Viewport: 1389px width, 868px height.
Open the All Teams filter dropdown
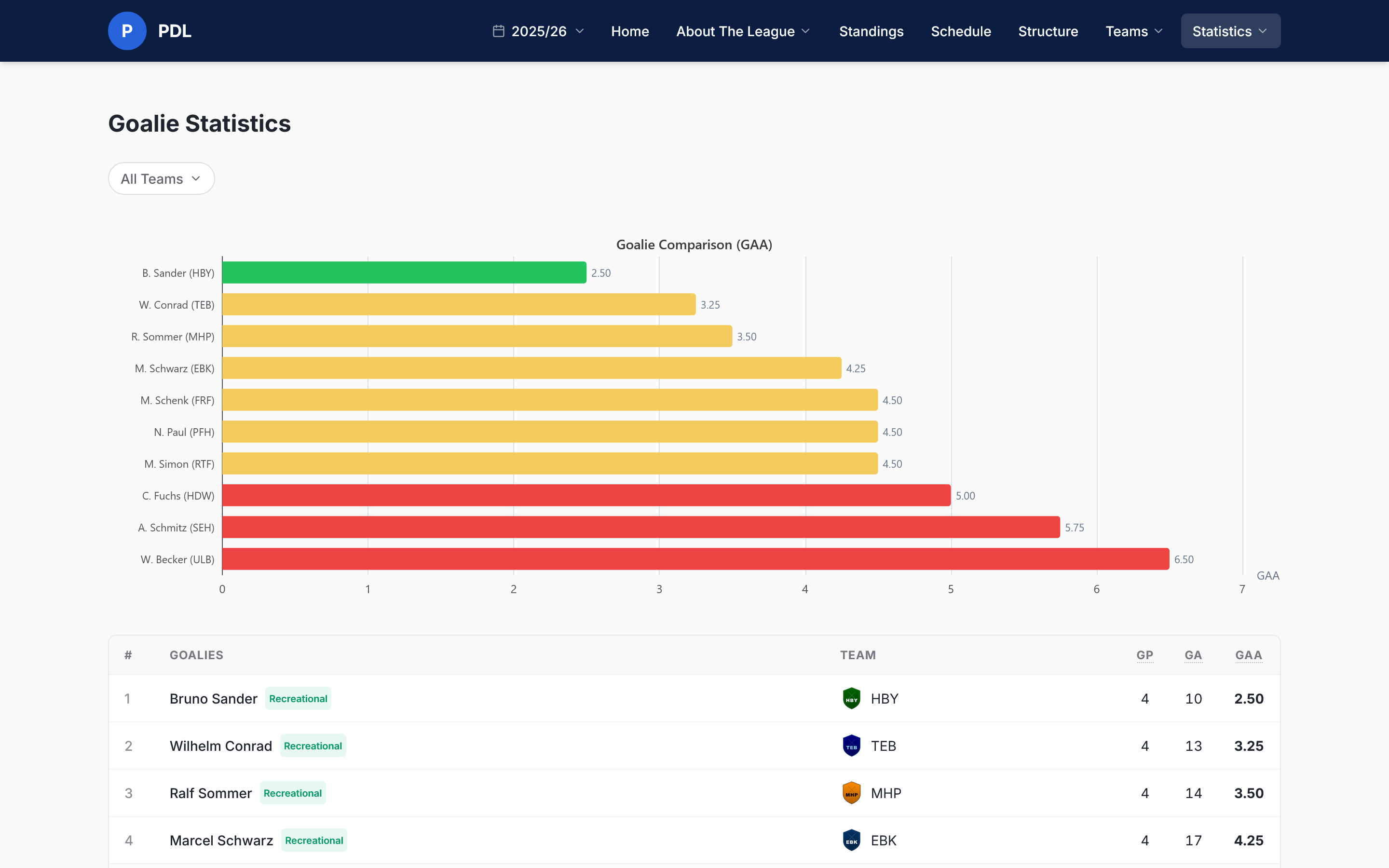pyautogui.click(x=161, y=178)
